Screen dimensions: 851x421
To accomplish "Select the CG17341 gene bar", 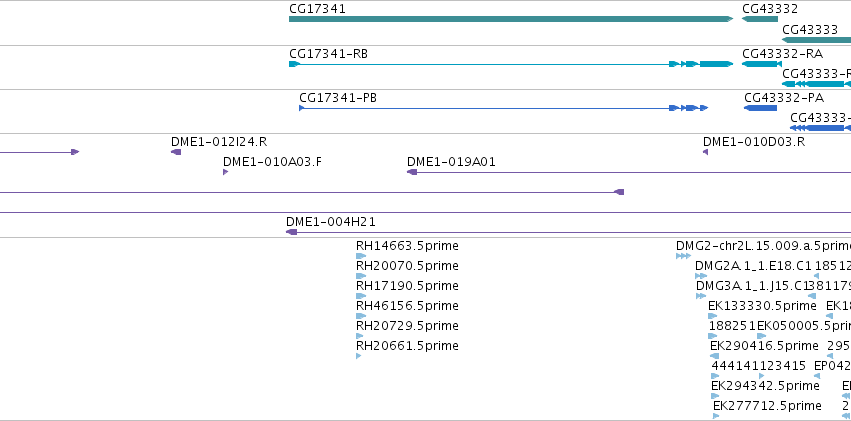I will tap(511, 19).
